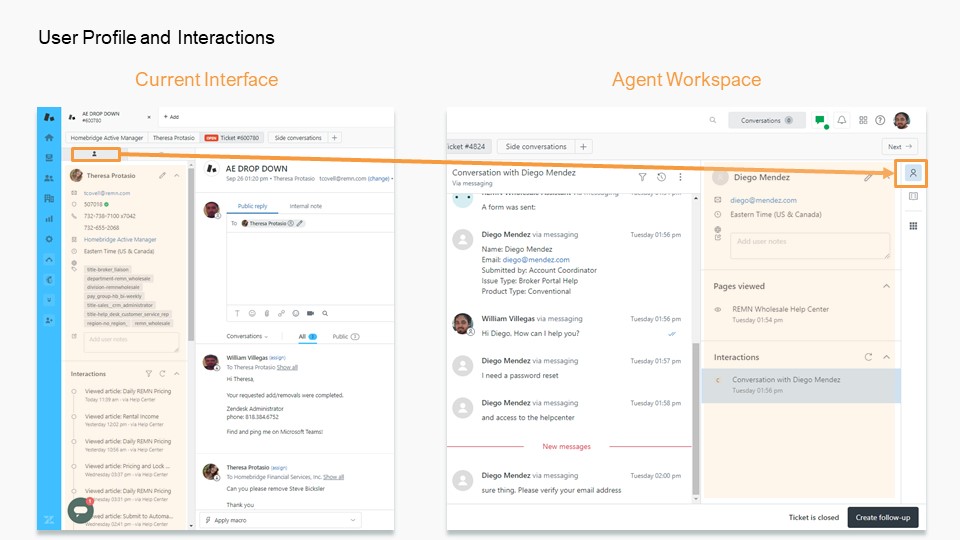Show All conversations filter
Viewport: 960px width, 540px height.
tap(307, 337)
